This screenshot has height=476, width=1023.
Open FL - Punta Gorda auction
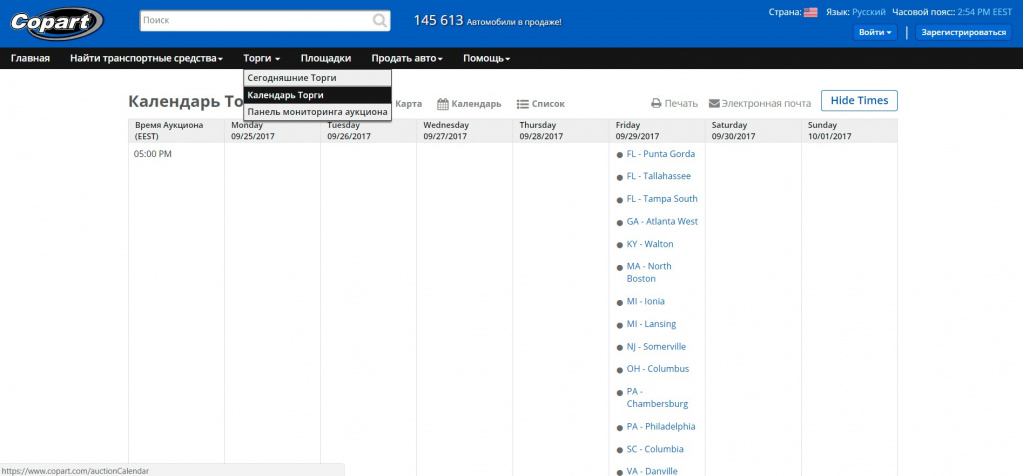(x=660, y=154)
